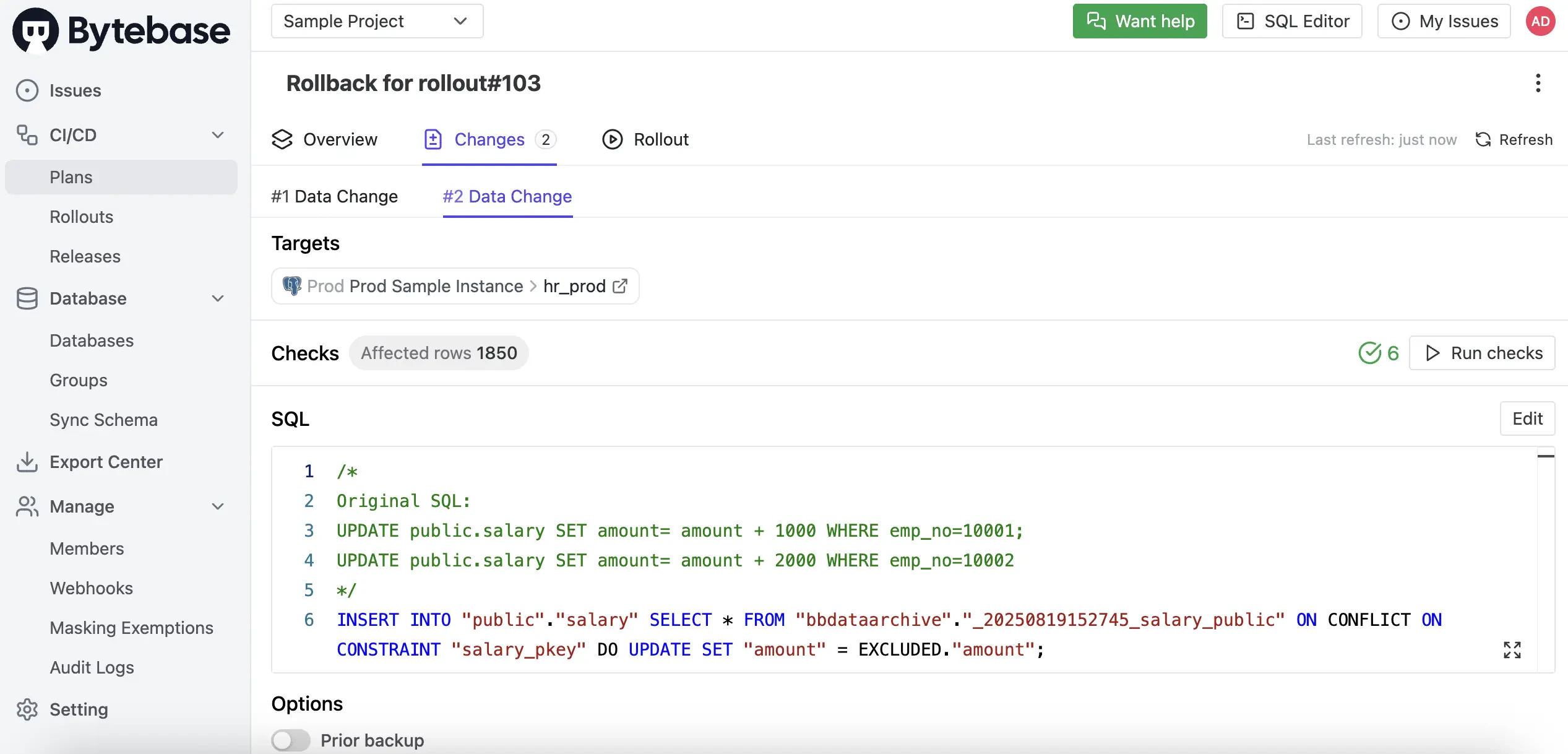1568x754 pixels.
Task: Open the three-dot more options menu
Action: pyautogui.click(x=1538, y=83)
